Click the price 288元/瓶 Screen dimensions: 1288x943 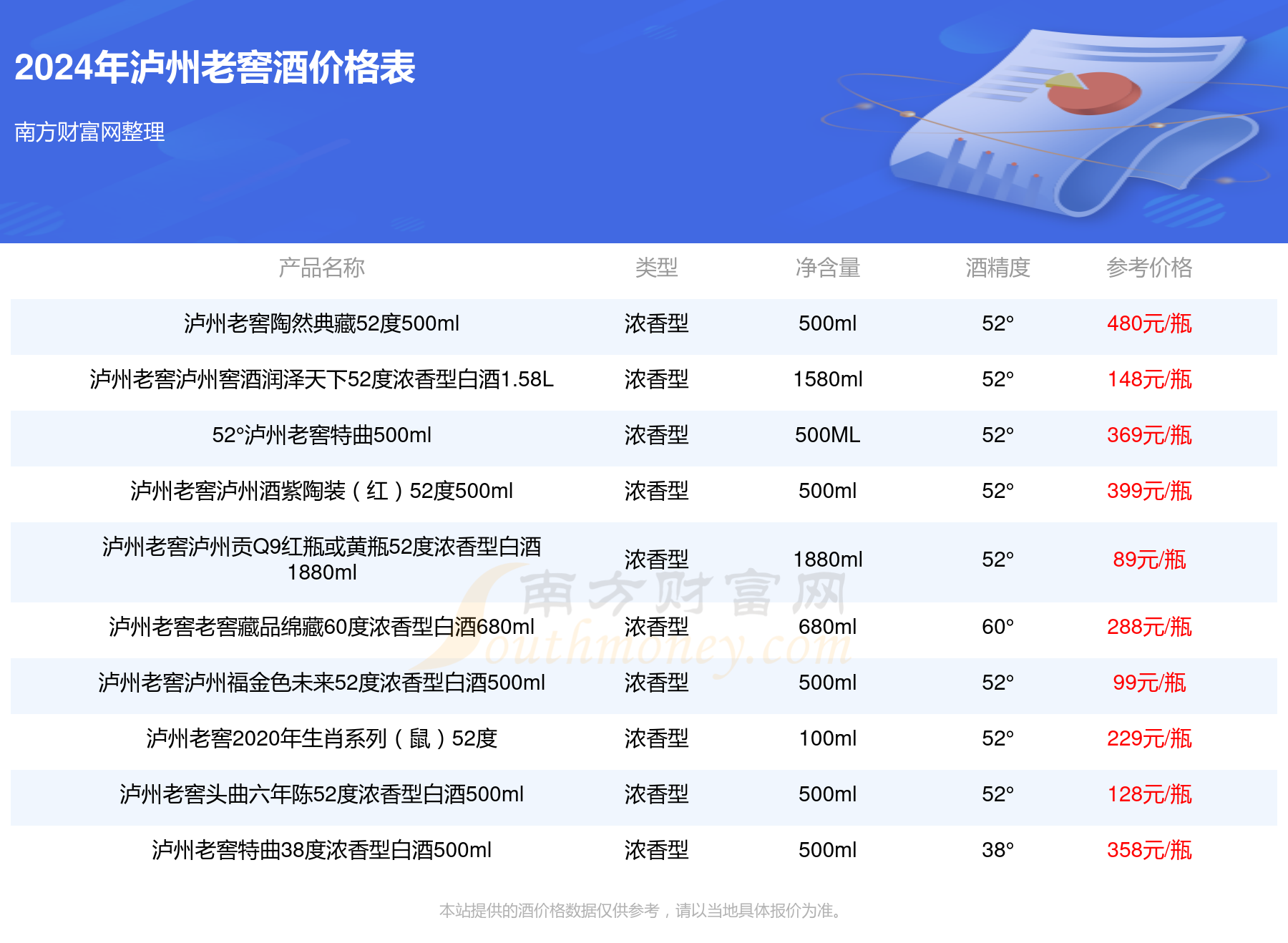(x=1149, y=627)
